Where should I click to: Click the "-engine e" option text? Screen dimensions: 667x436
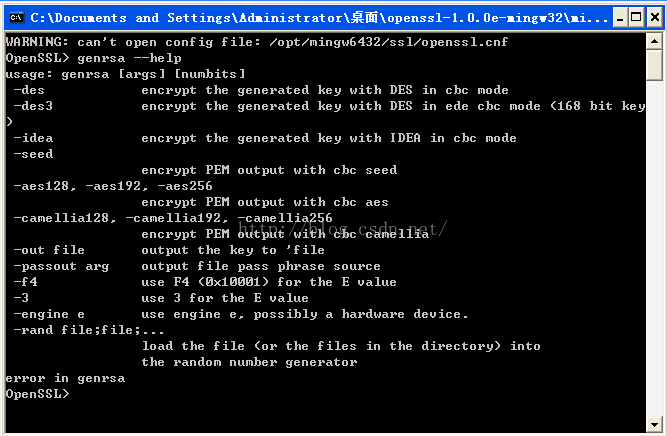(x=49, y=314)
